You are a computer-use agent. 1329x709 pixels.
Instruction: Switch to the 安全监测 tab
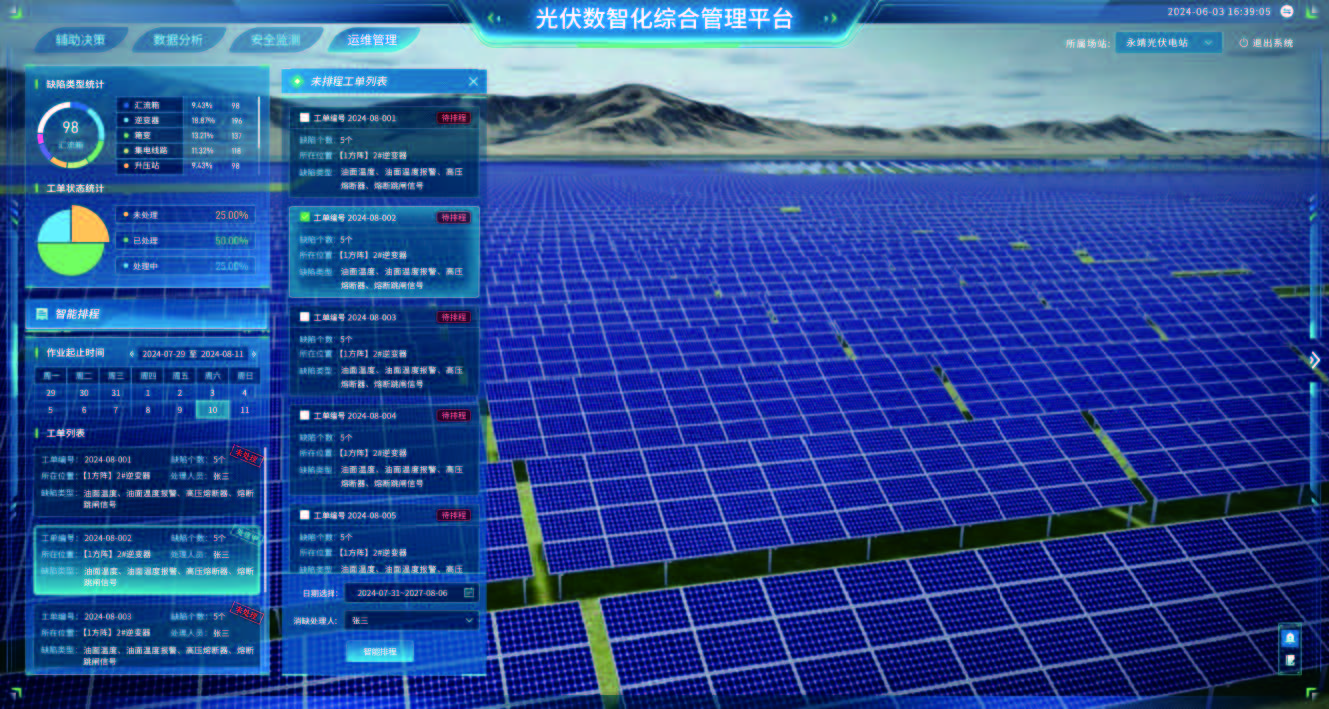tap(275, 40)
